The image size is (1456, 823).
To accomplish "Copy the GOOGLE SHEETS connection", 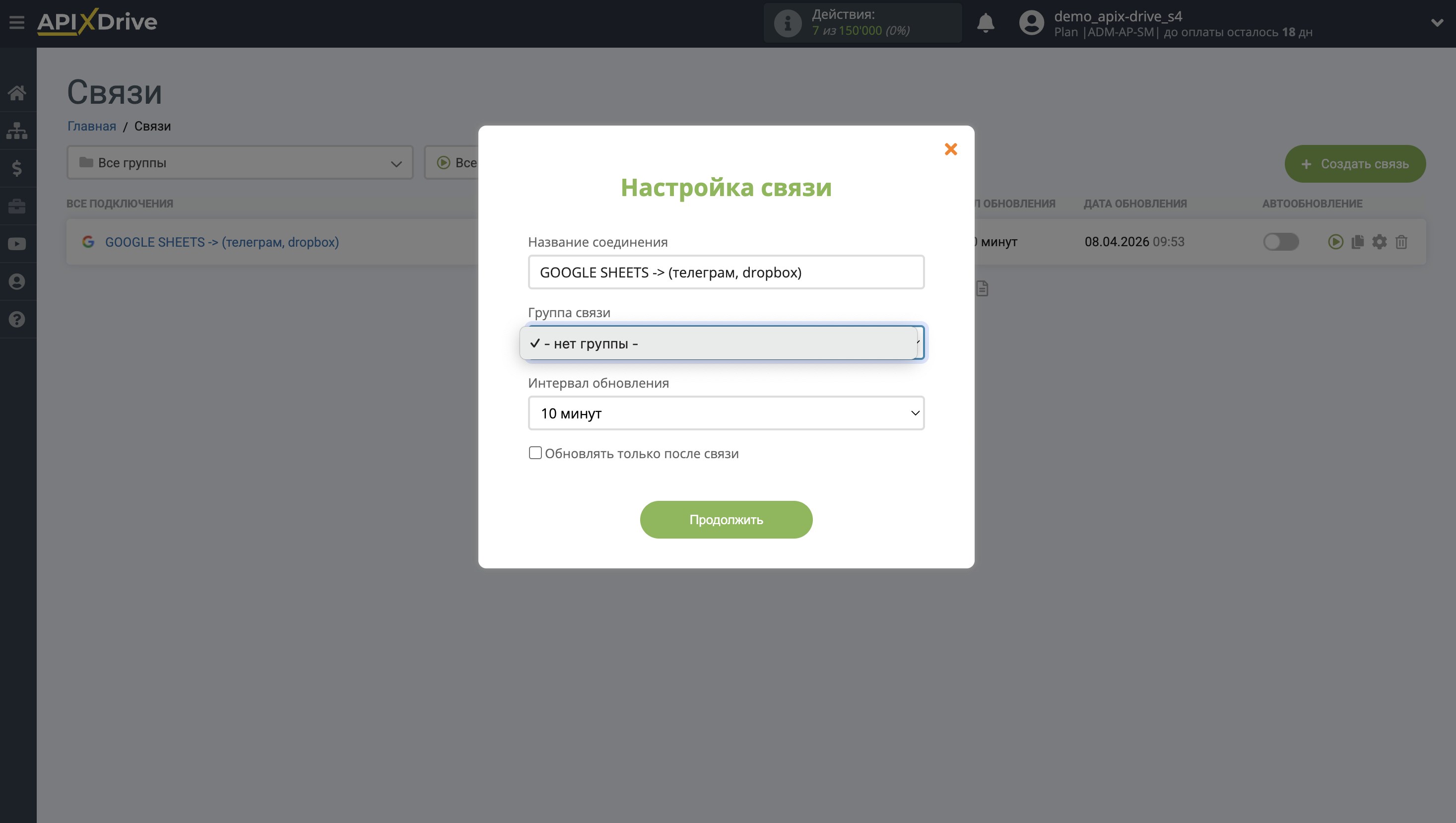I will coord(1357,242).
